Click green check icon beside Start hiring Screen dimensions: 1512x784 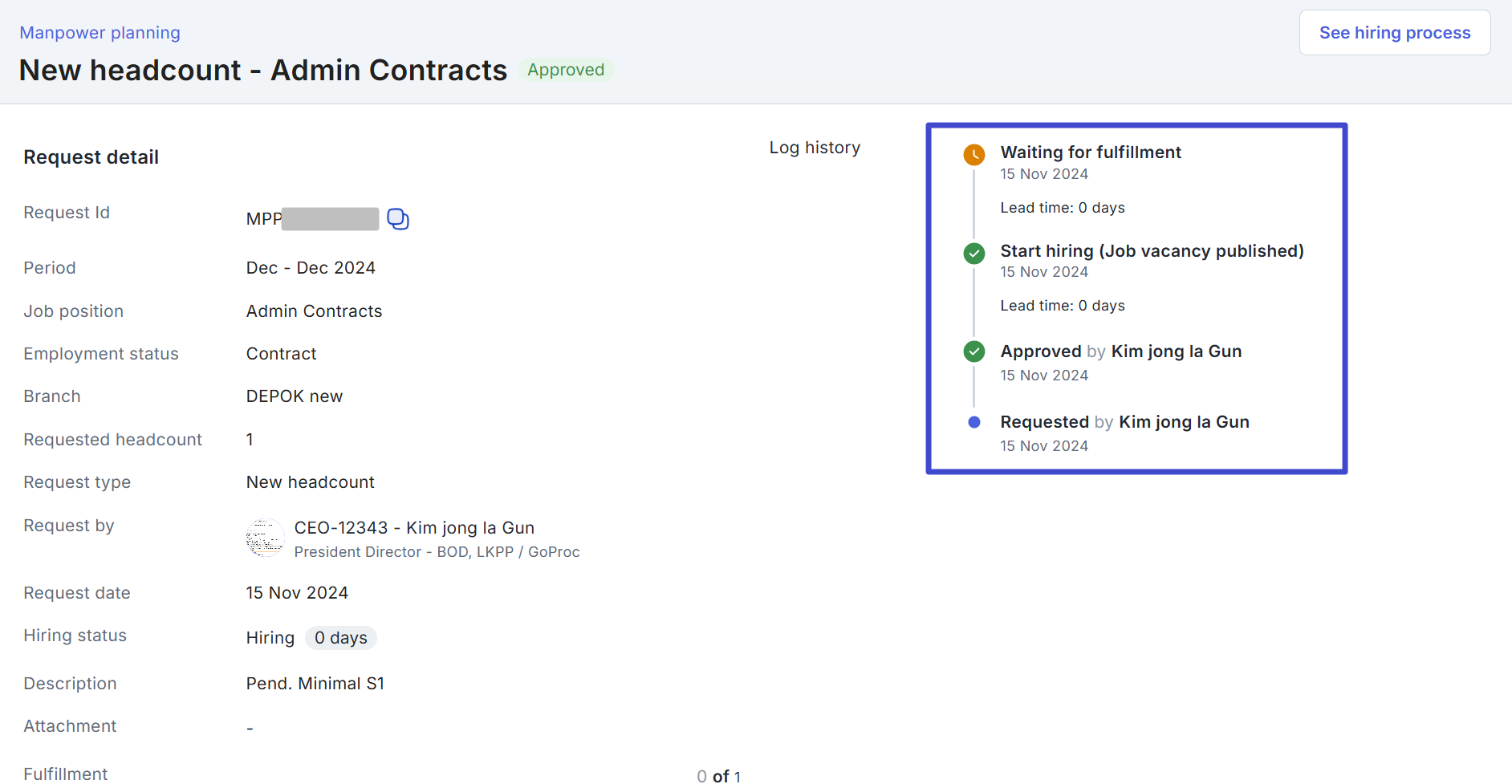click(973, 254)
